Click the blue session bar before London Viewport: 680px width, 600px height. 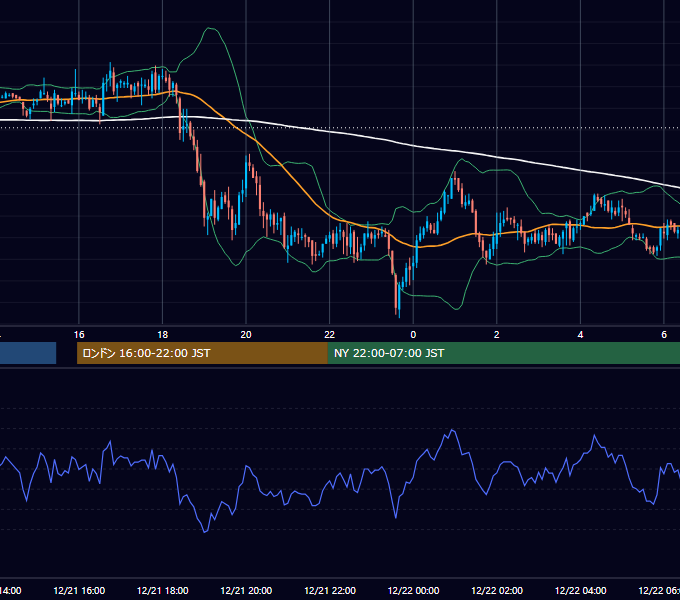tap(28, 353)
